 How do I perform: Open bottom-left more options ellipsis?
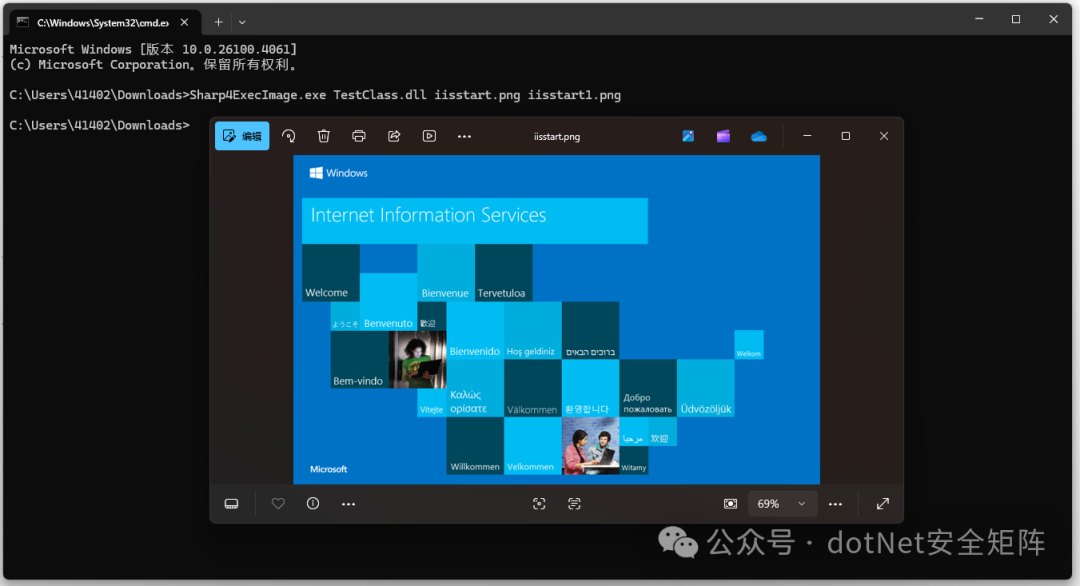click(x=349, y=504)
